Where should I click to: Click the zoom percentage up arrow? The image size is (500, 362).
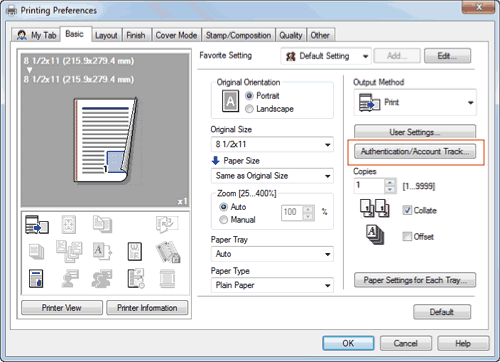coord(308,209)
